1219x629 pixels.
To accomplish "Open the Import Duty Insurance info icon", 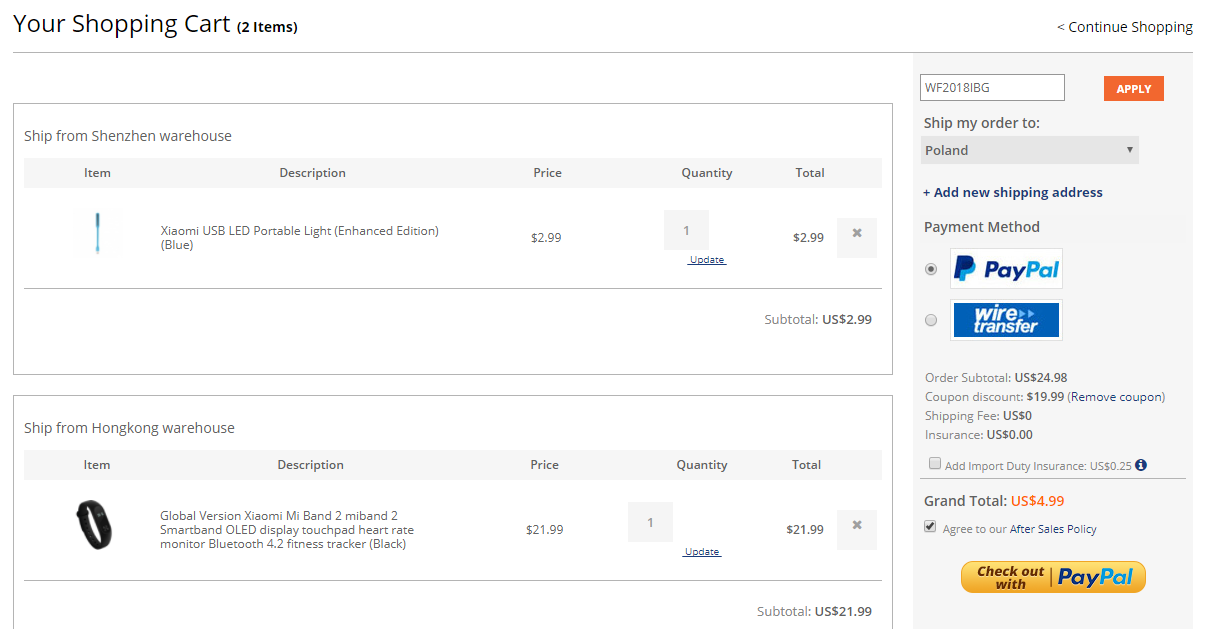I will click(x=1141, y=465).
